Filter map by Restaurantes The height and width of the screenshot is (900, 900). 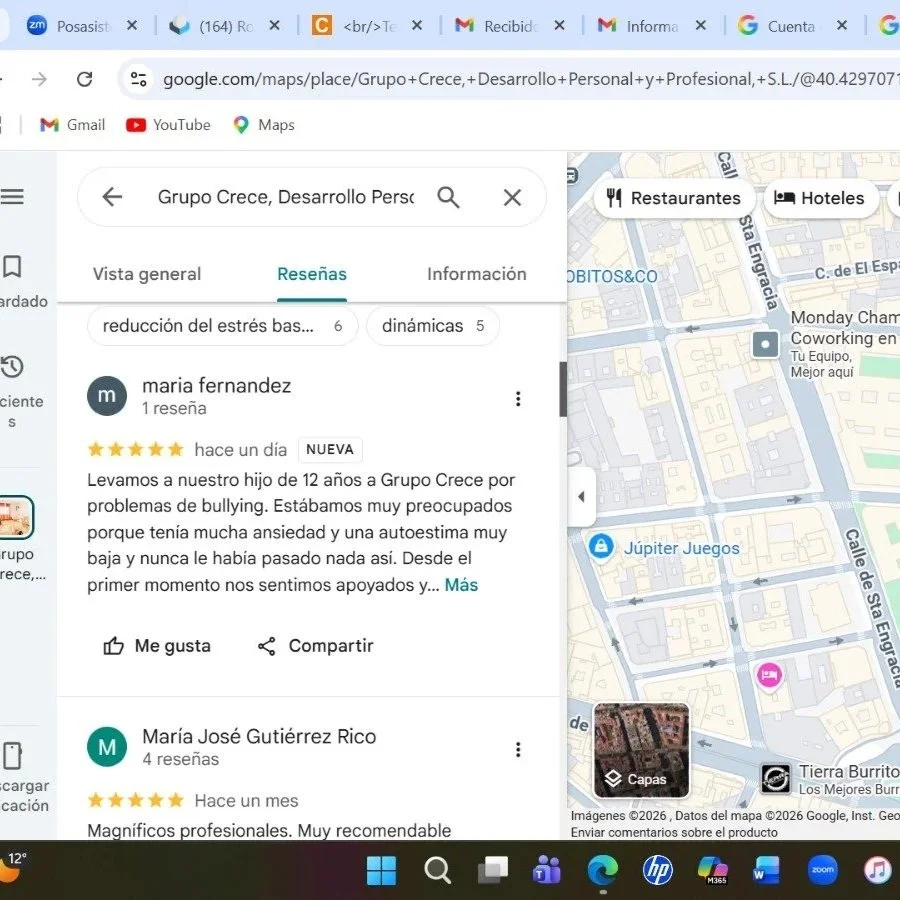click(x=674, y=198)
